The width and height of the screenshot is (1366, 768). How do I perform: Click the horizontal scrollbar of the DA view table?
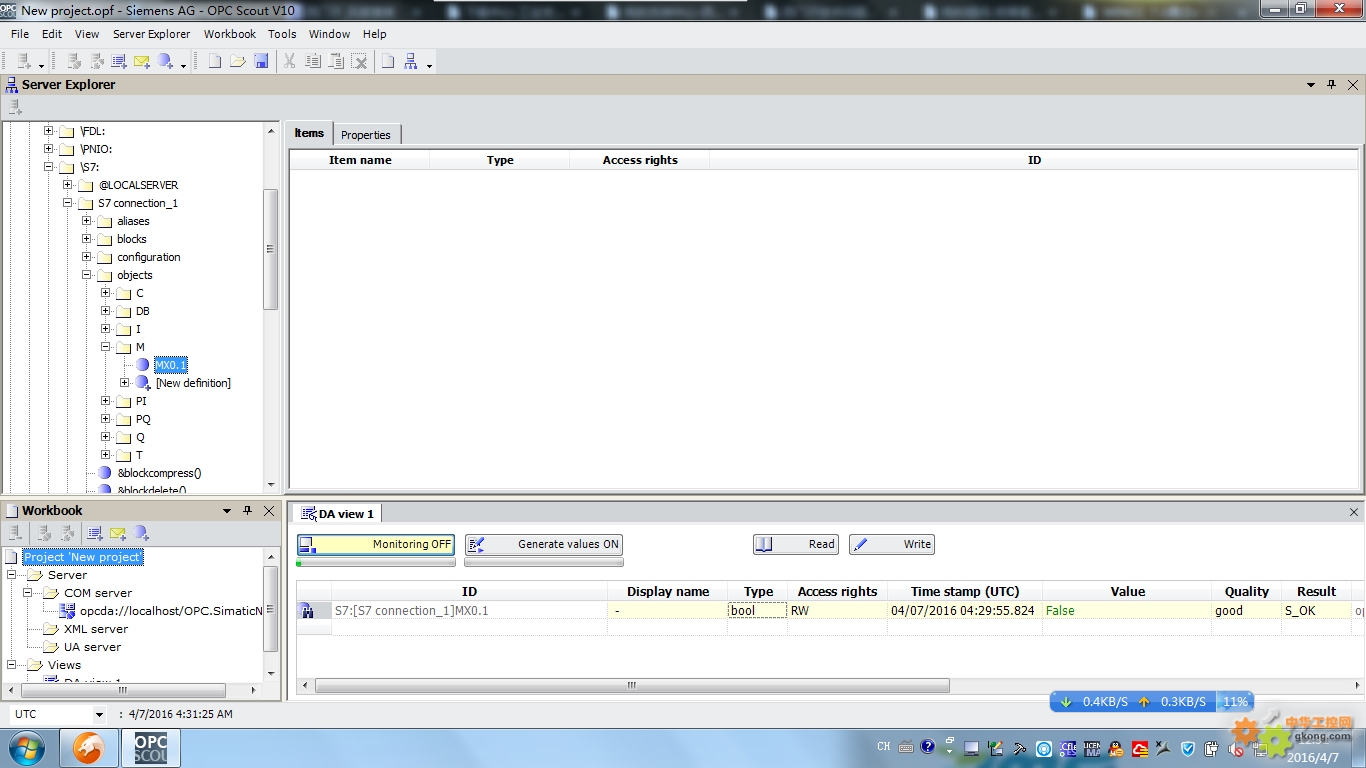pos(632,686)
